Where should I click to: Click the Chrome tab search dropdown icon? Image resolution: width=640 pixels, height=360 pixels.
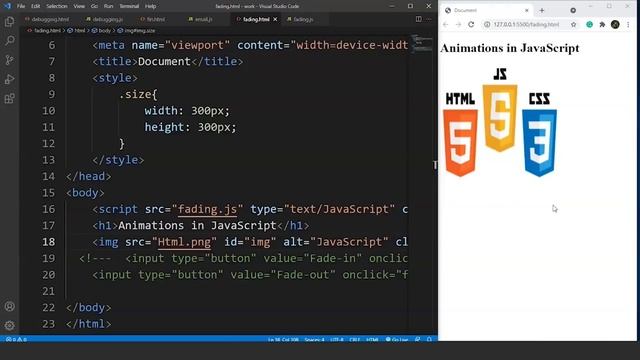(573, 10)
